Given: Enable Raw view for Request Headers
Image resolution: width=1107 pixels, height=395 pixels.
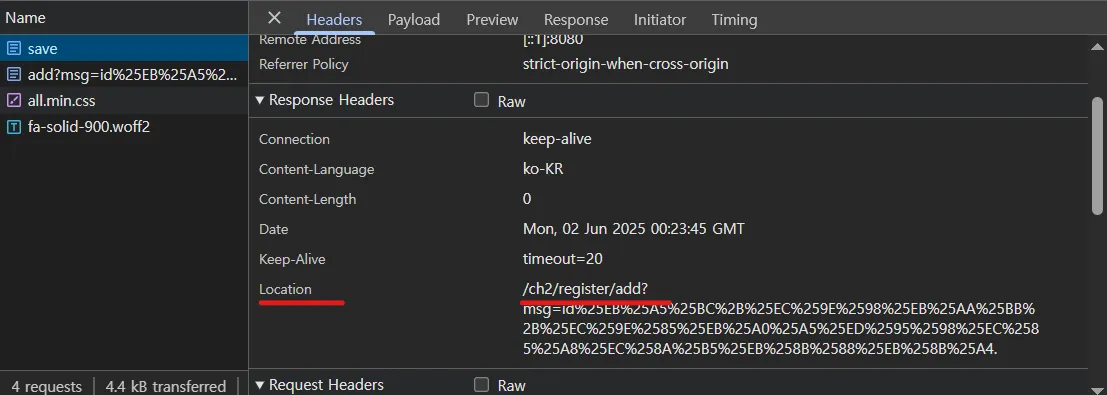Looking at the screenshot, I should (x=481, y=385).
